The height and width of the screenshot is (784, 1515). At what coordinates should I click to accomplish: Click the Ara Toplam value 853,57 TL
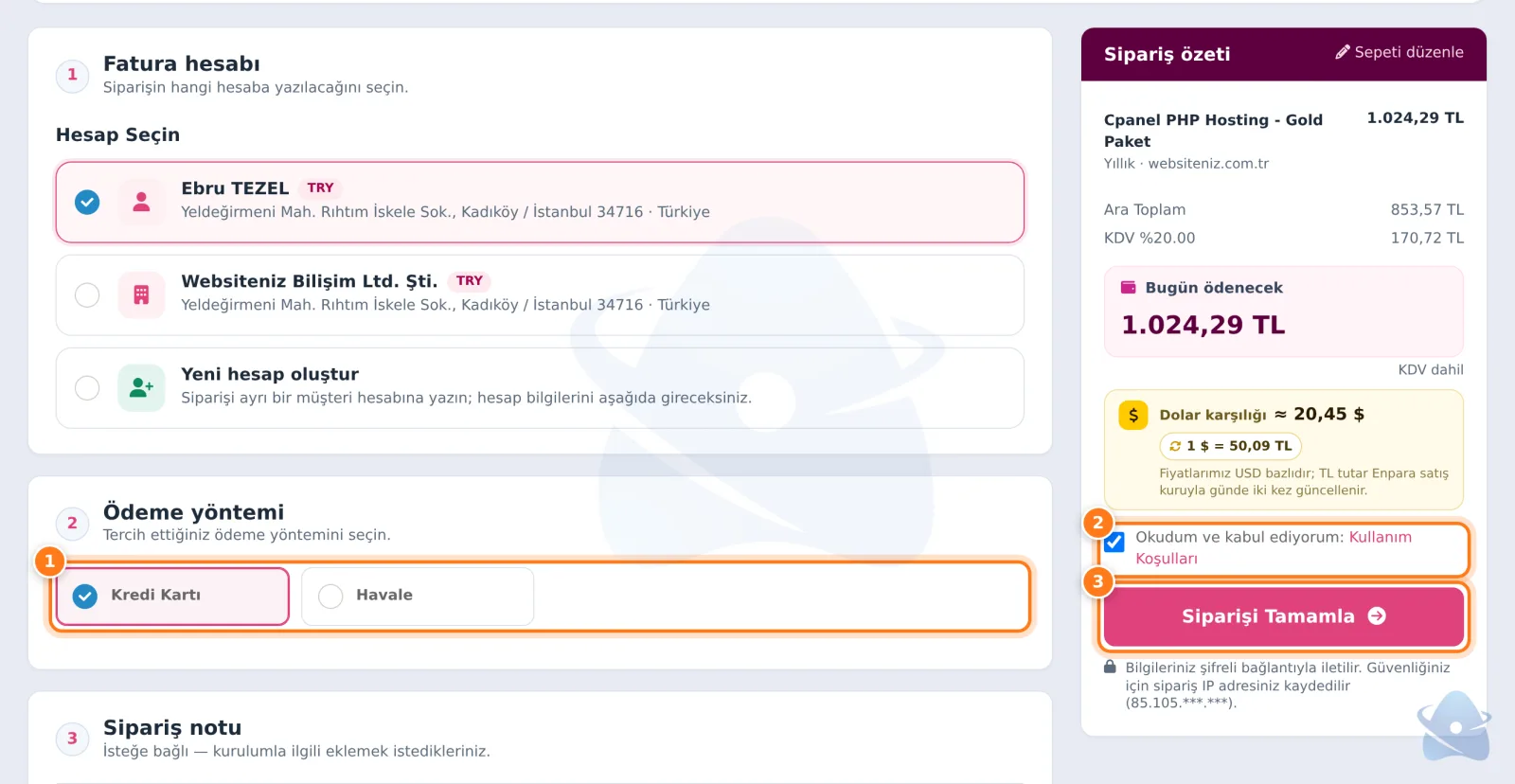(1427, 209)
